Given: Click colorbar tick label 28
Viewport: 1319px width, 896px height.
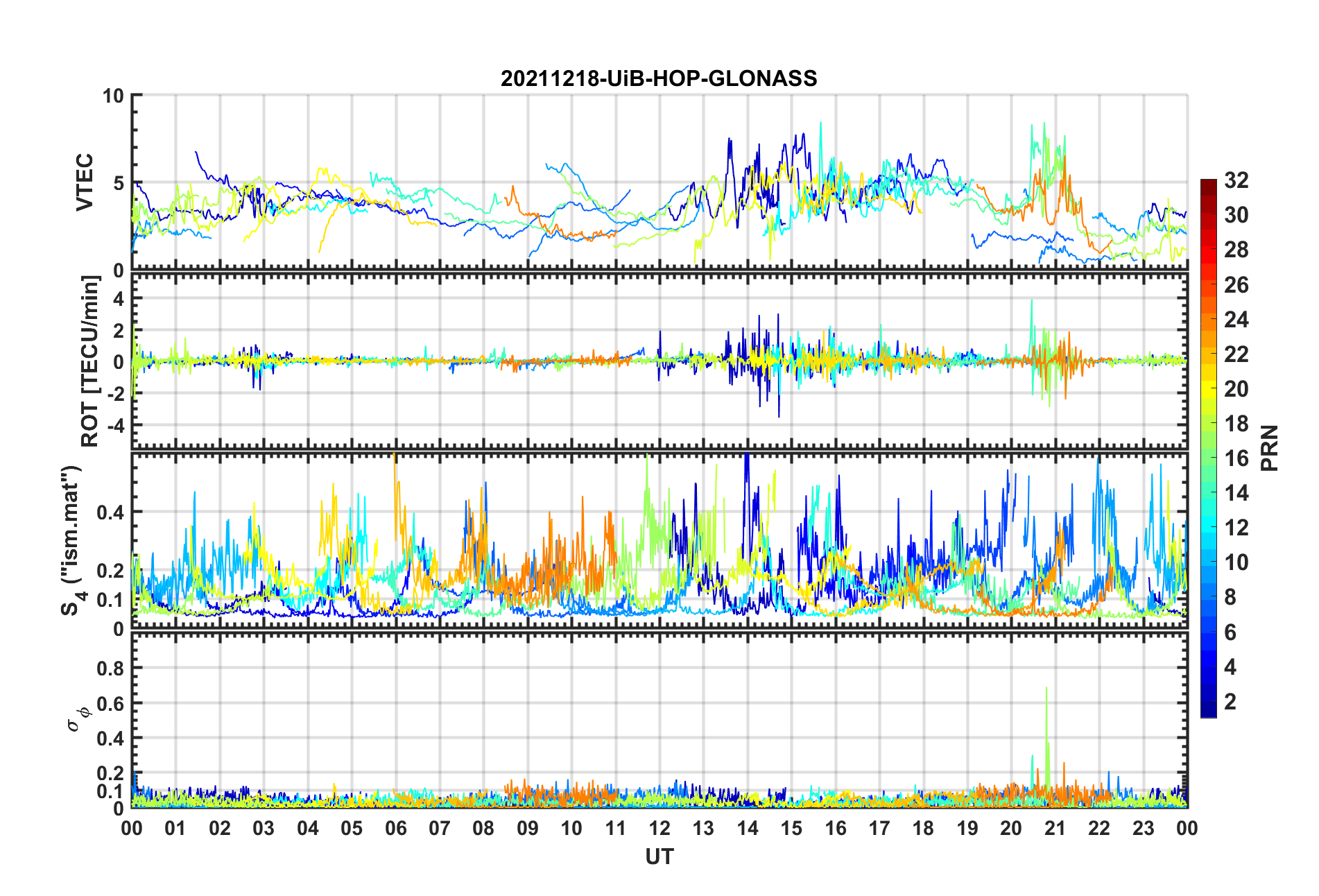Looking at the screenshot, I should (x=1236, y=250).
